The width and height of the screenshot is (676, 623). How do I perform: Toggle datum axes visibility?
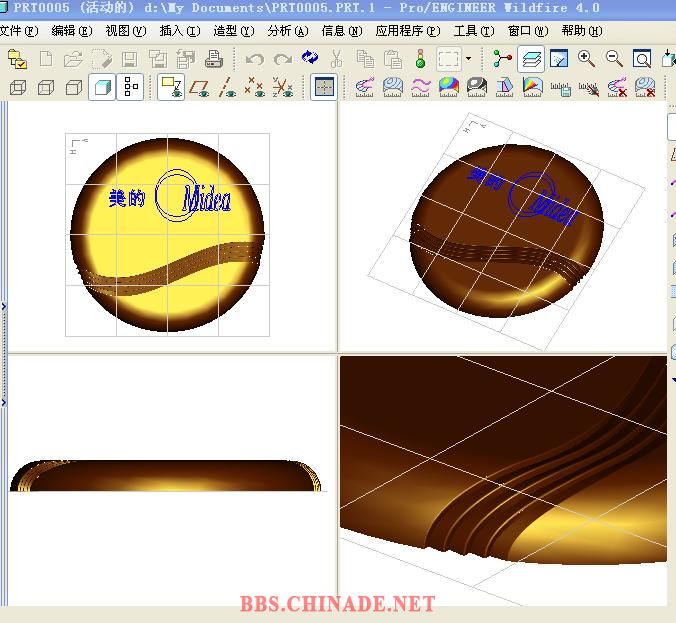(x=227, y=88)
